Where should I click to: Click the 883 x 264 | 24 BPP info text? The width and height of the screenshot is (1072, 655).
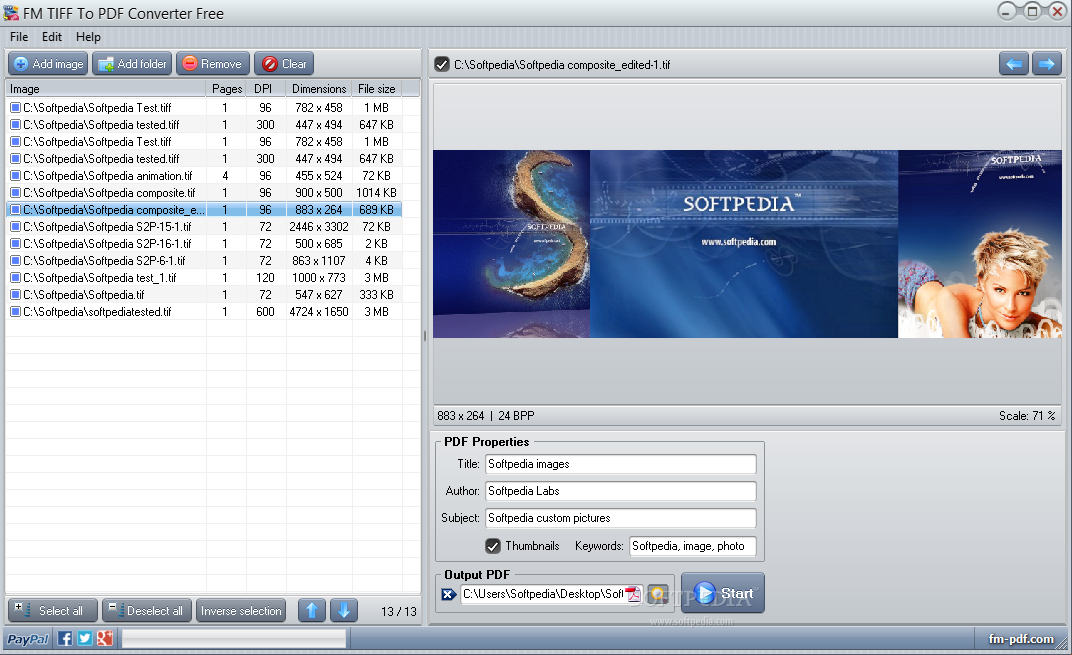(x=485, y=416)
